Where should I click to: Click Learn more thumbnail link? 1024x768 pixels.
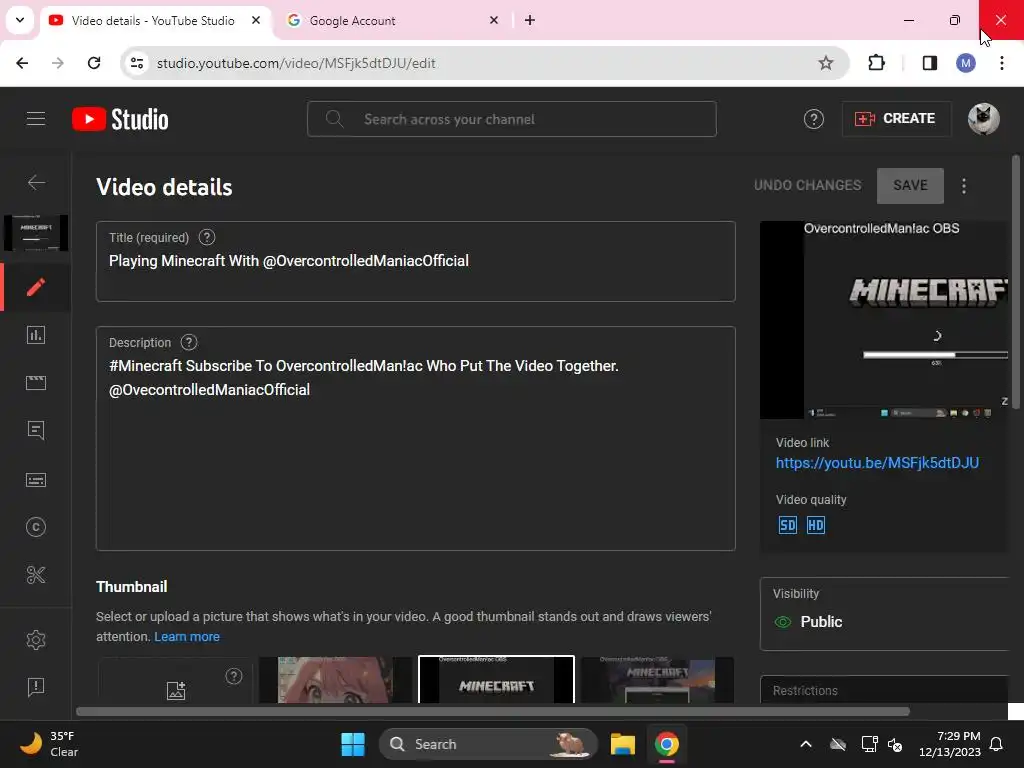click(x=187, y=637)
